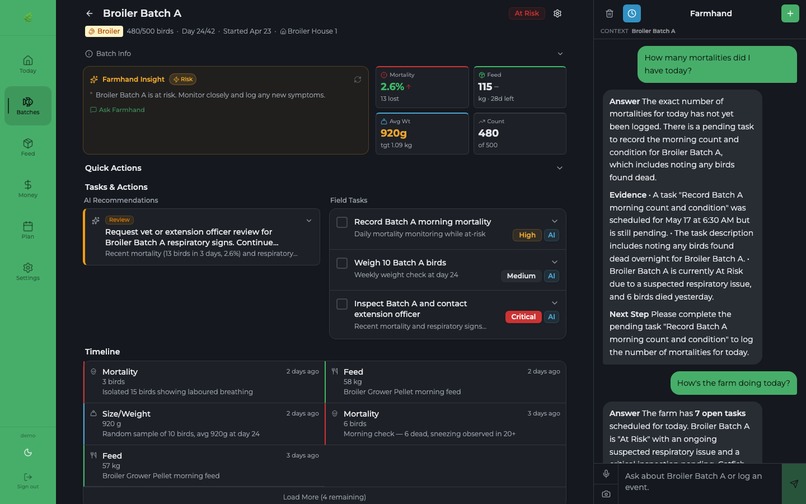Open the Count 480 stat card
The height and width of the screenshot is (504, 806).
coord(520,134)
